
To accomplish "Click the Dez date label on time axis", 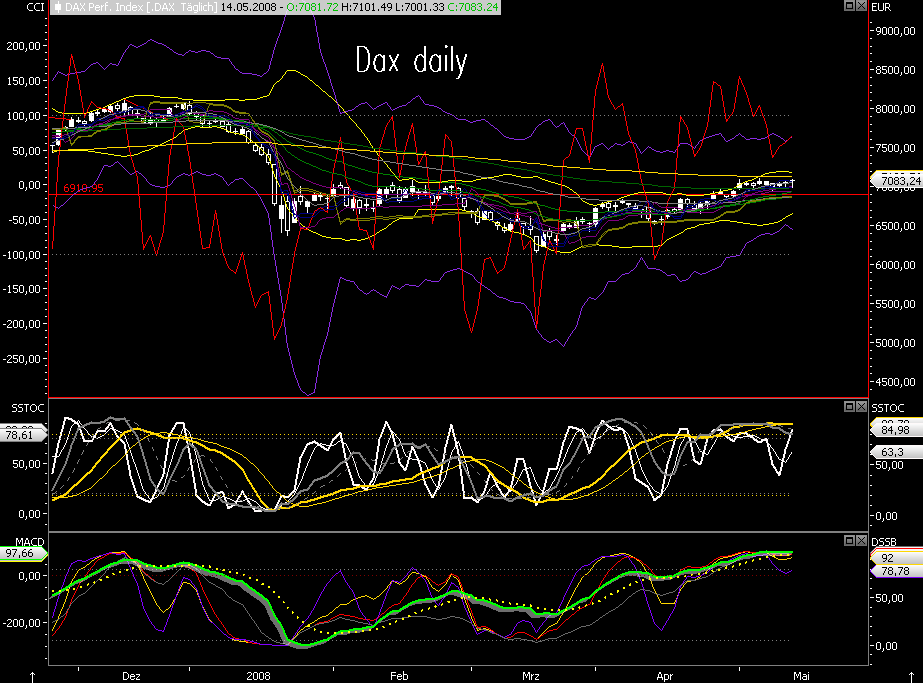I will pos(131,676).
